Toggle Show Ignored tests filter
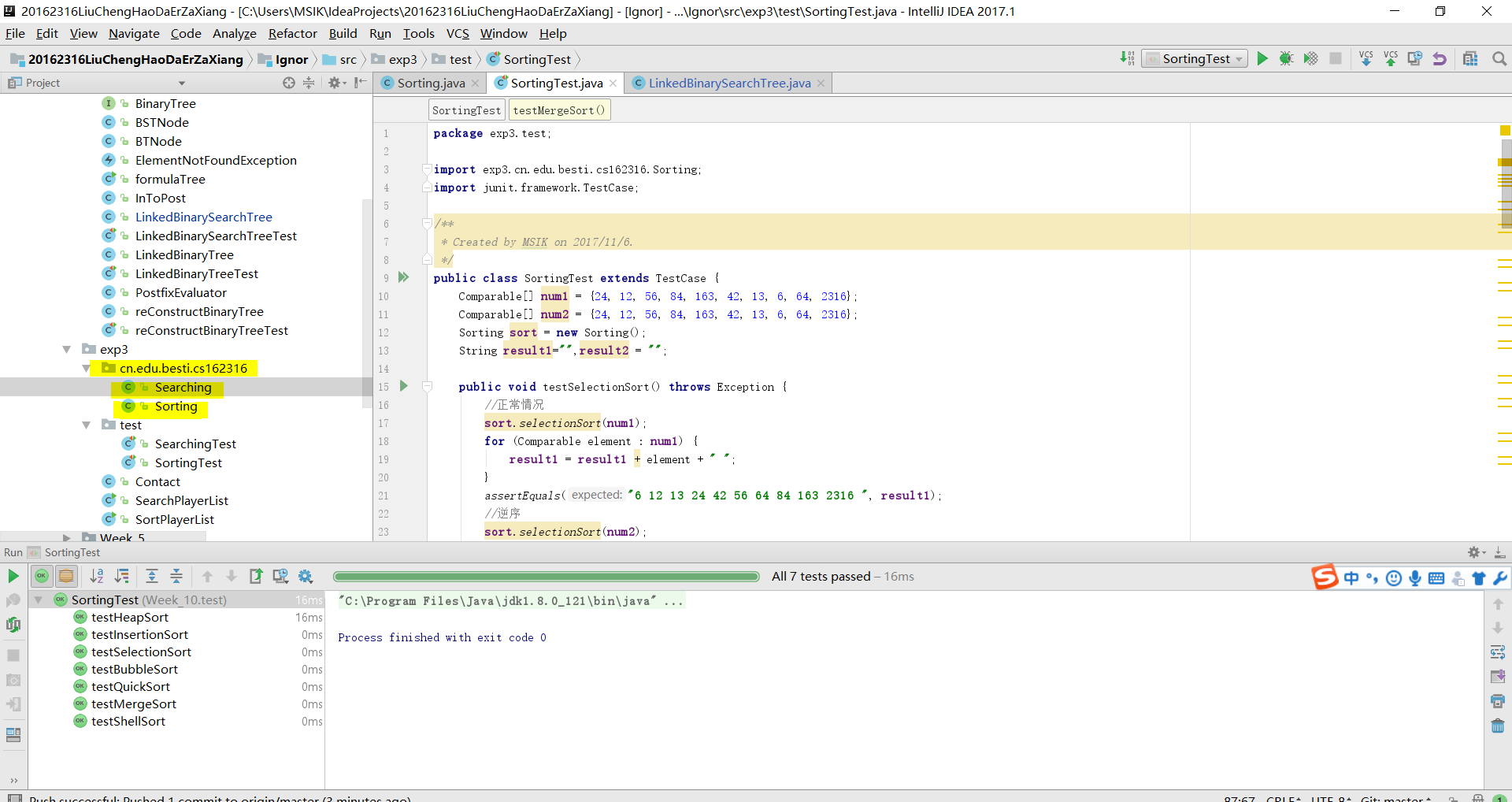Image resolution: width=1512 pixels, height=802 pixels. click(x=66, y=576)
